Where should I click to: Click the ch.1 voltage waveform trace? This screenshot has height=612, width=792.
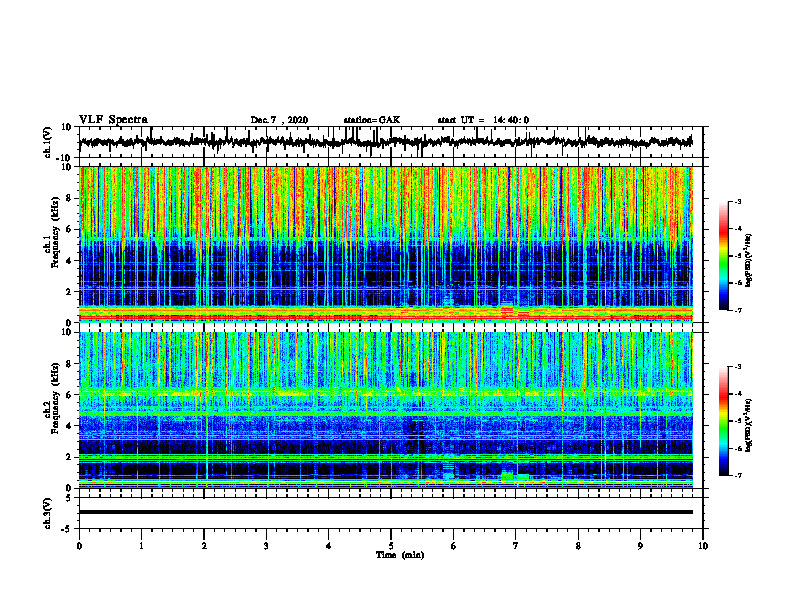(x=385, y=142)
